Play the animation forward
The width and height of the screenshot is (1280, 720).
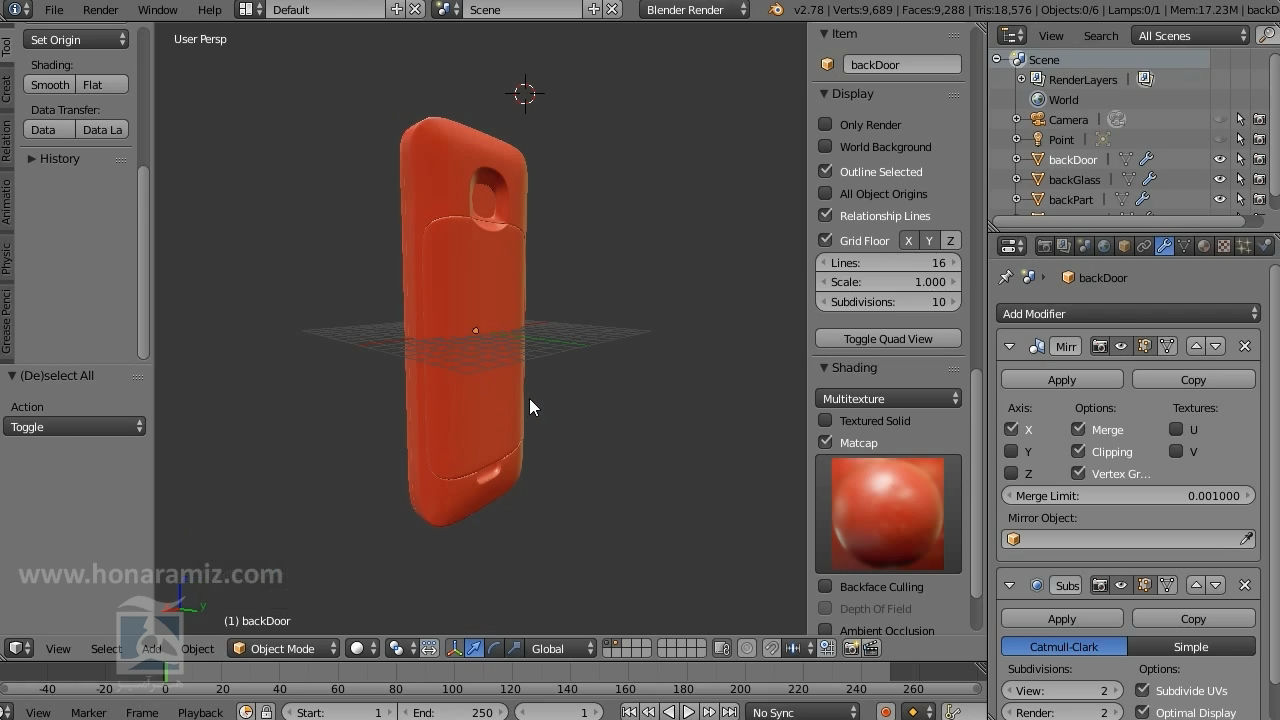[x=689, y=712]
